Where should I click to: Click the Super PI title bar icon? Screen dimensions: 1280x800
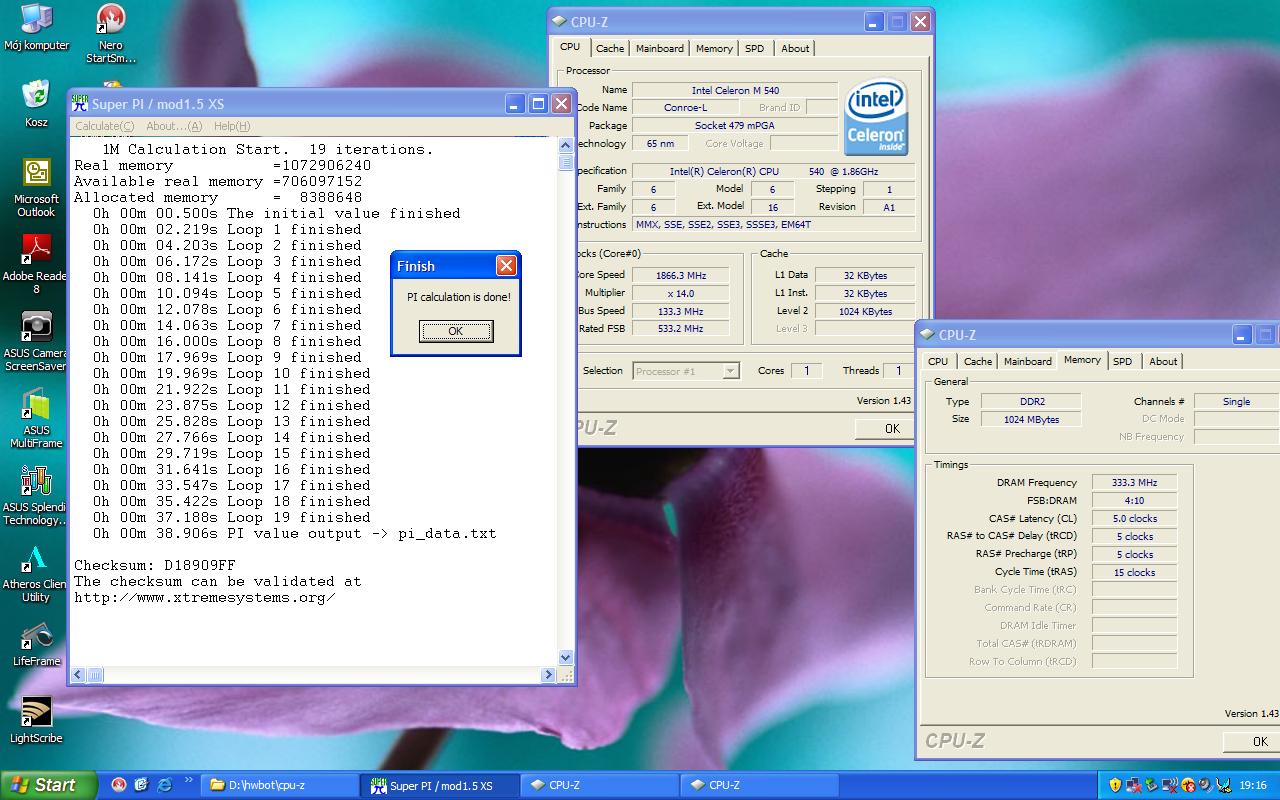pos(79,103)
